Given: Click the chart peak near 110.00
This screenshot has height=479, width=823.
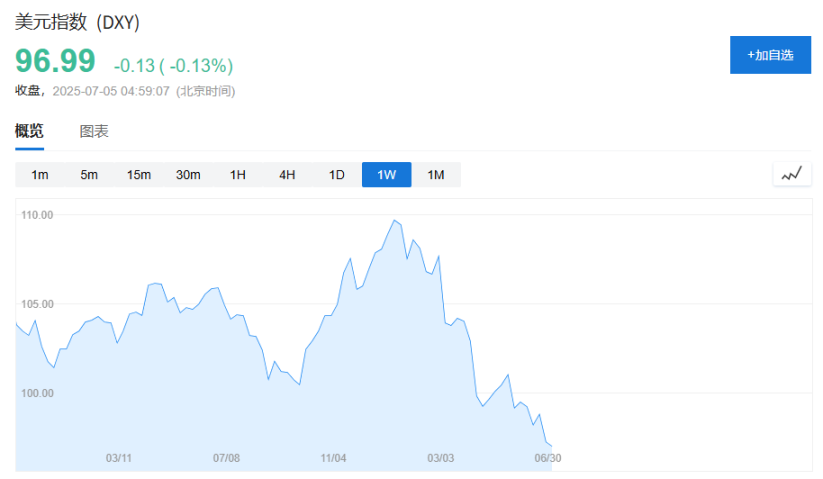Looking at the screenshot, I should coord(395,221).
